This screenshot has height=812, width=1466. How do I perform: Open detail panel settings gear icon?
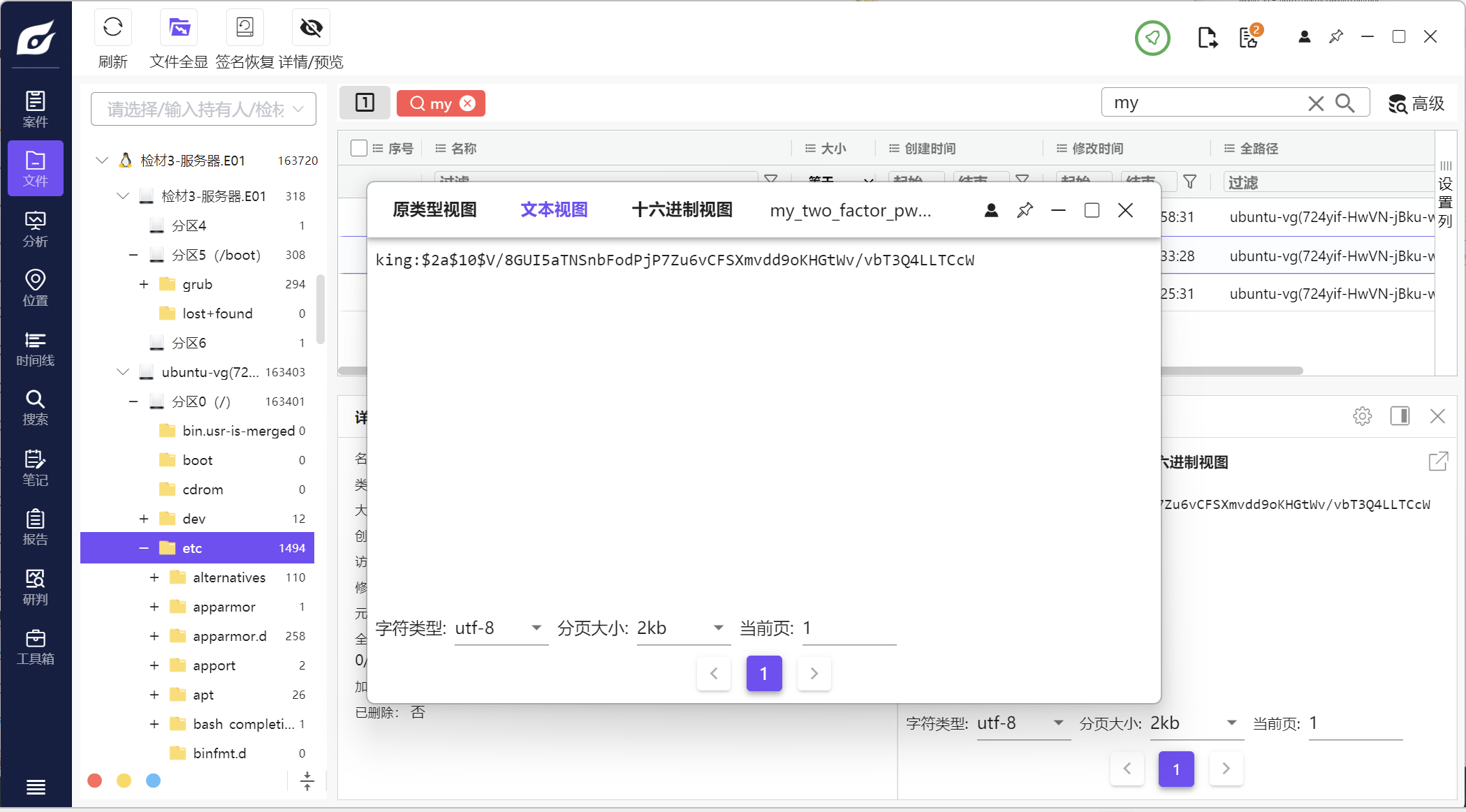click(1362, 416)
